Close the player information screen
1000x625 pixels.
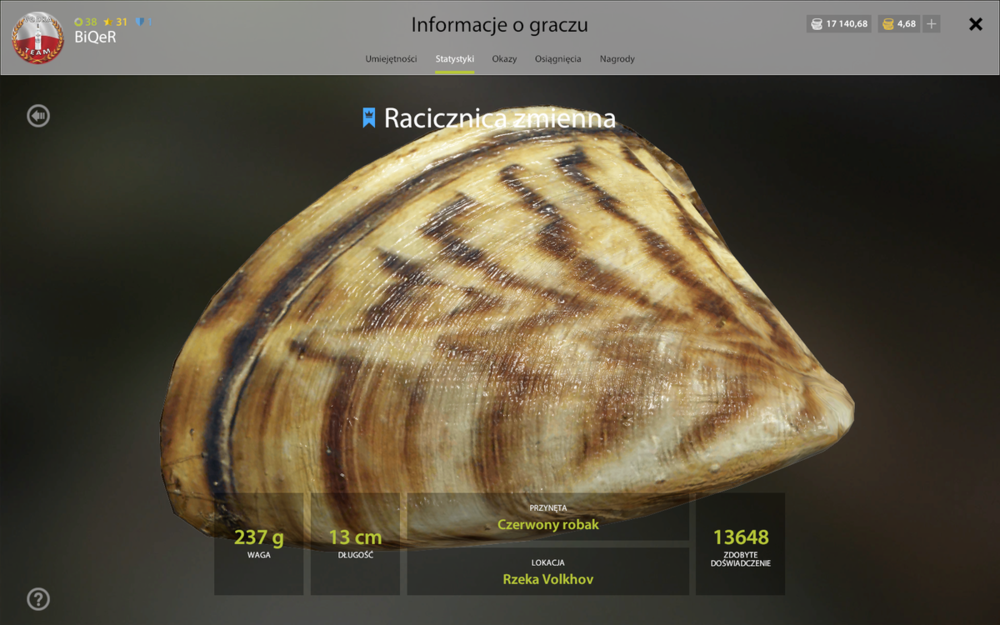click(x=975, y=24)
